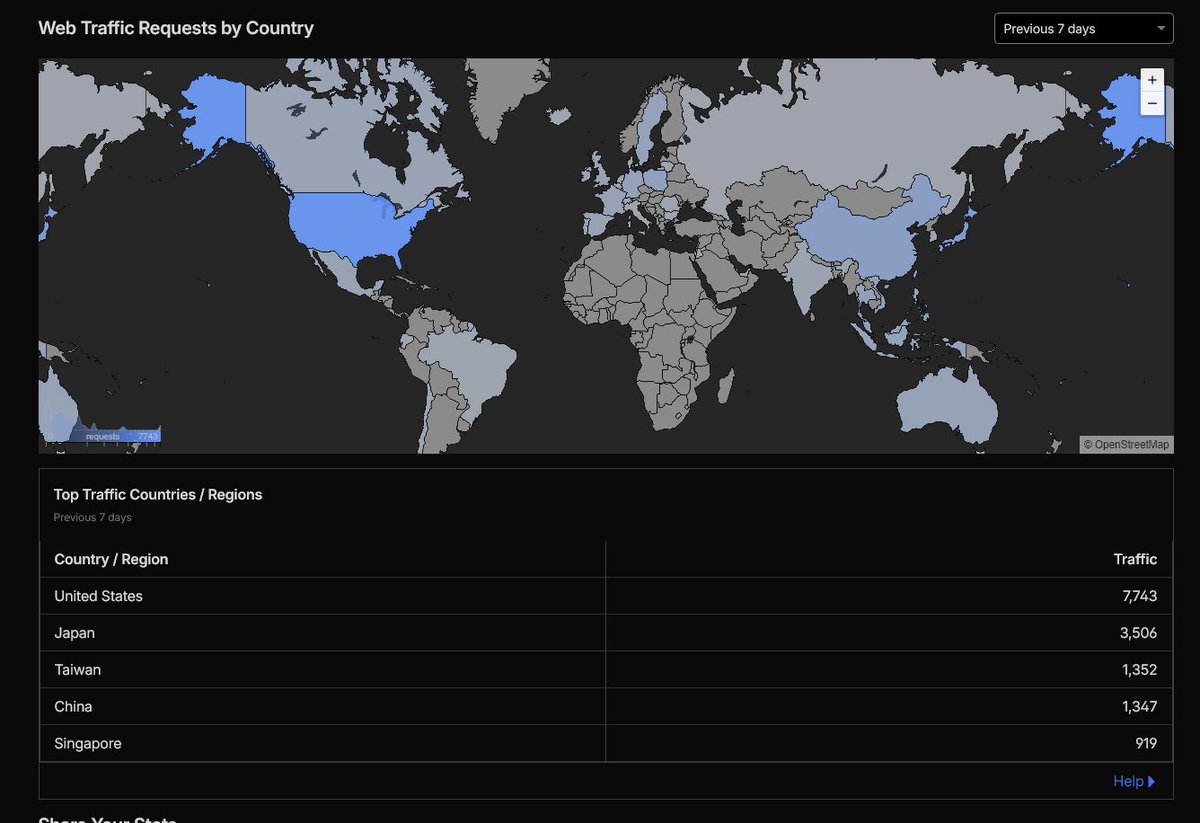
Task: Select the Taiwan row
Action: 605,670
